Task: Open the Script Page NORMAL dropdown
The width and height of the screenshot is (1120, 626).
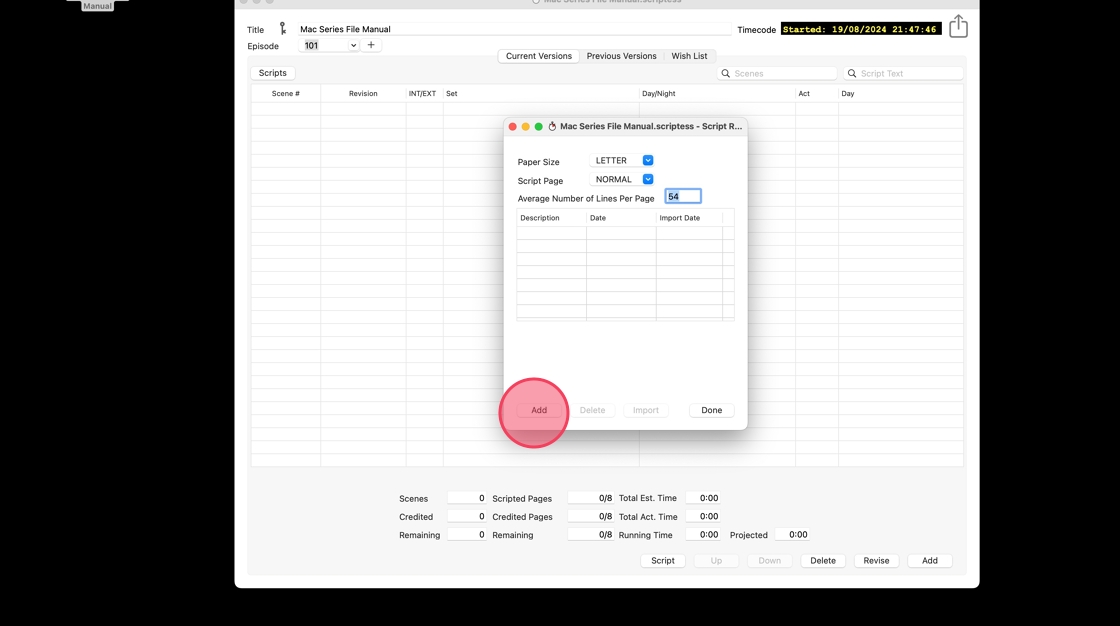Action: click(648, 179)
